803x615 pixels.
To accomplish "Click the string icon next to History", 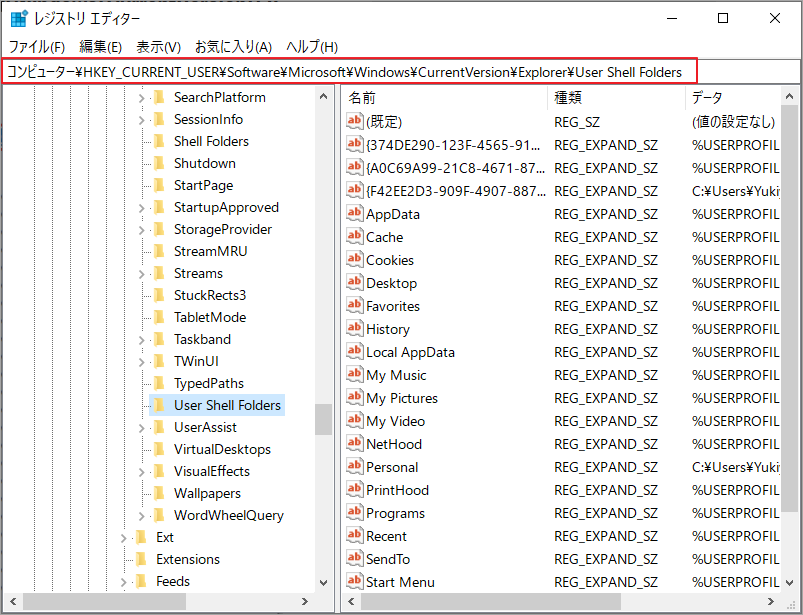I will [x=354, y=329].
